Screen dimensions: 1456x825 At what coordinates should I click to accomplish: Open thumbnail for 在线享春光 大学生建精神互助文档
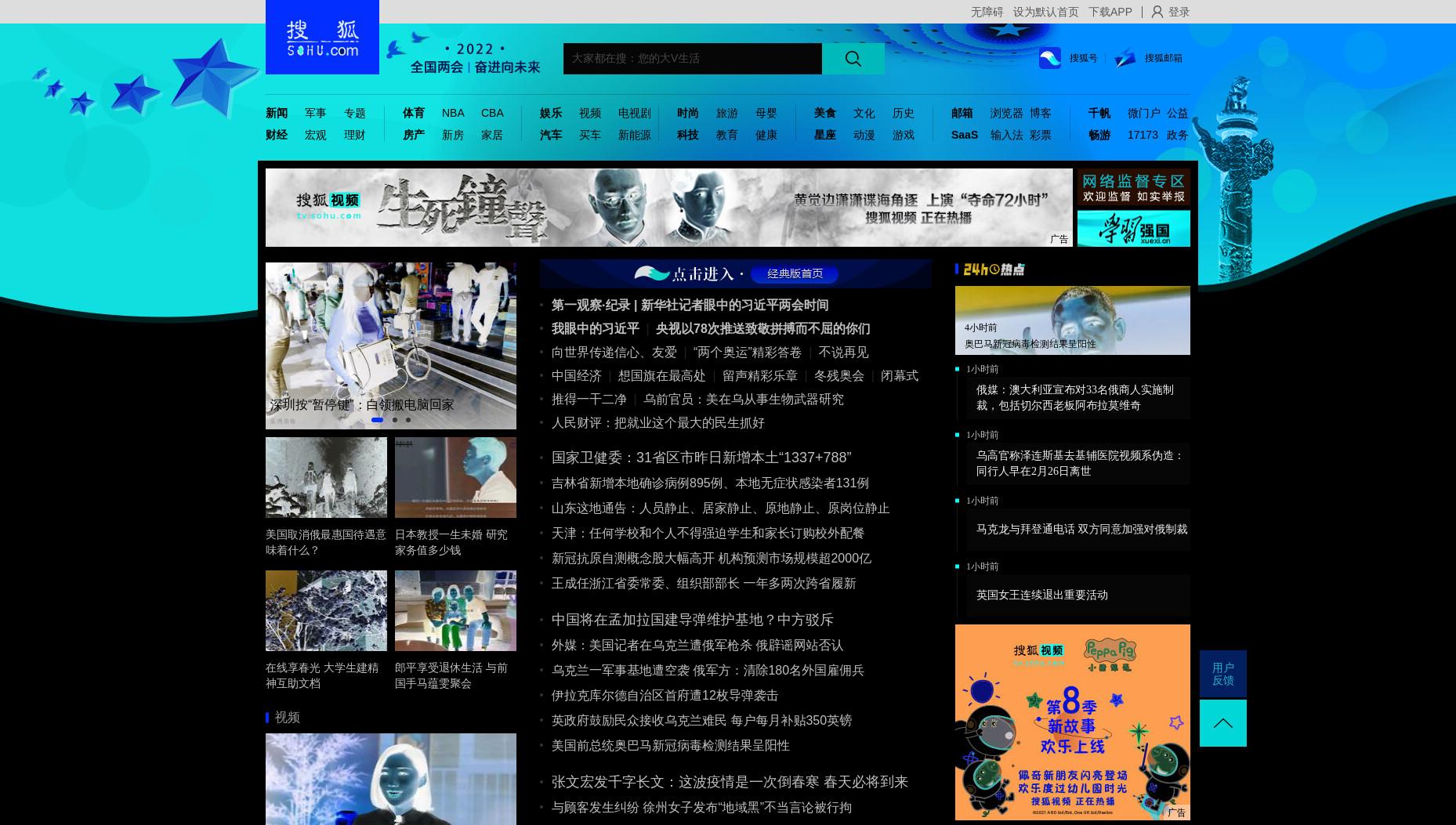326,610
